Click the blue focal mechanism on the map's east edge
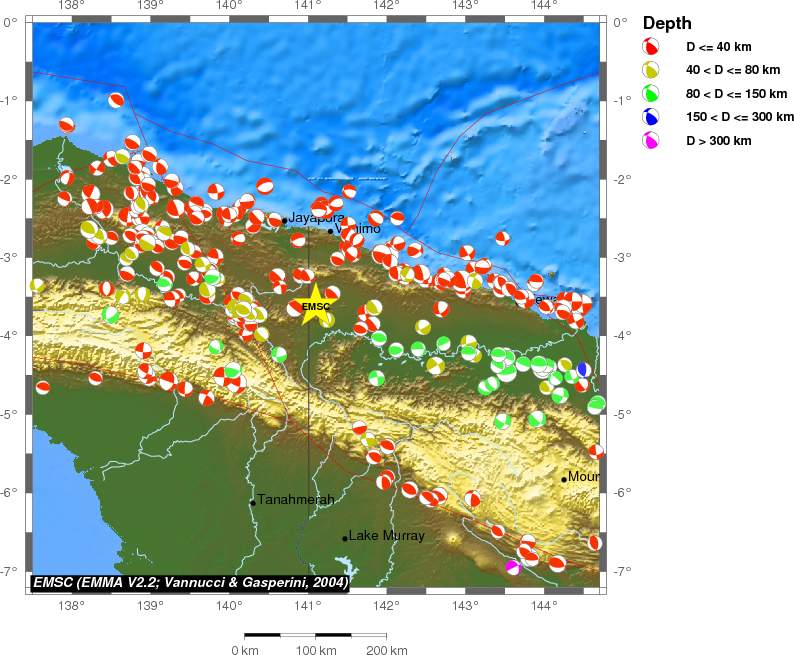Screen dimensions: 794x655 pyautogui.click(x=583, y=370)
